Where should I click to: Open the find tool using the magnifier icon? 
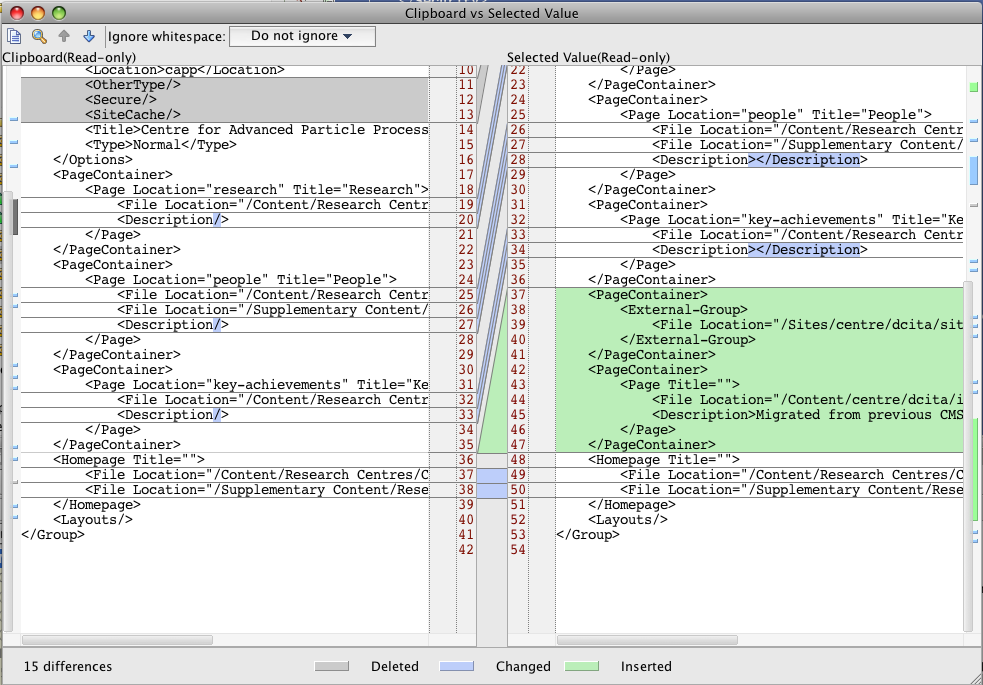coord(37,35)
